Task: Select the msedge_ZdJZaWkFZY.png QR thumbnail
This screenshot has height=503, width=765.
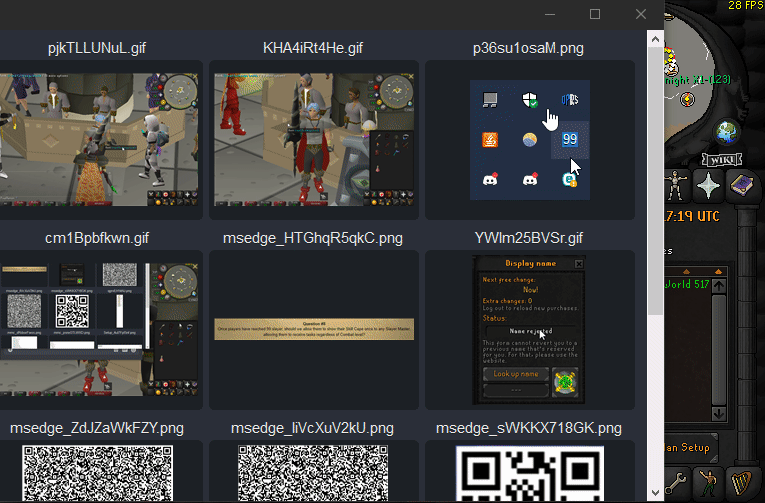Action: coord(97,471)
